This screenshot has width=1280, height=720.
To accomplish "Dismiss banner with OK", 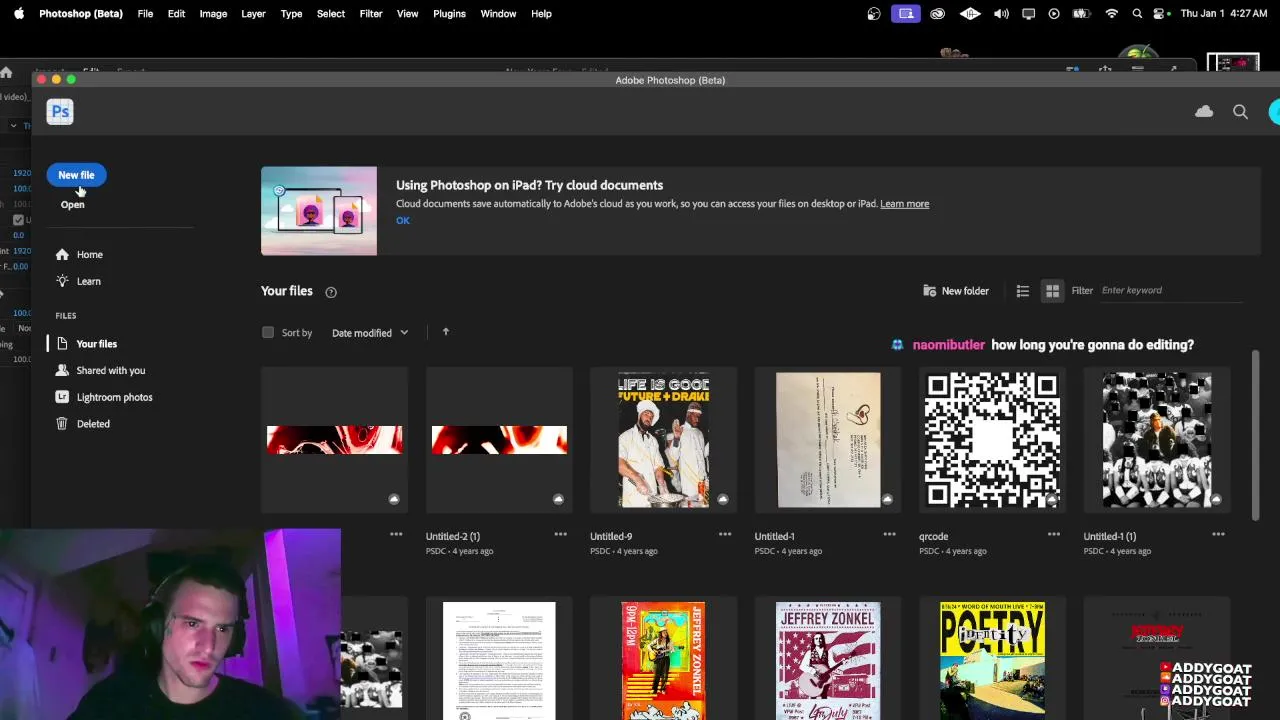I will (x=403, y=221).
